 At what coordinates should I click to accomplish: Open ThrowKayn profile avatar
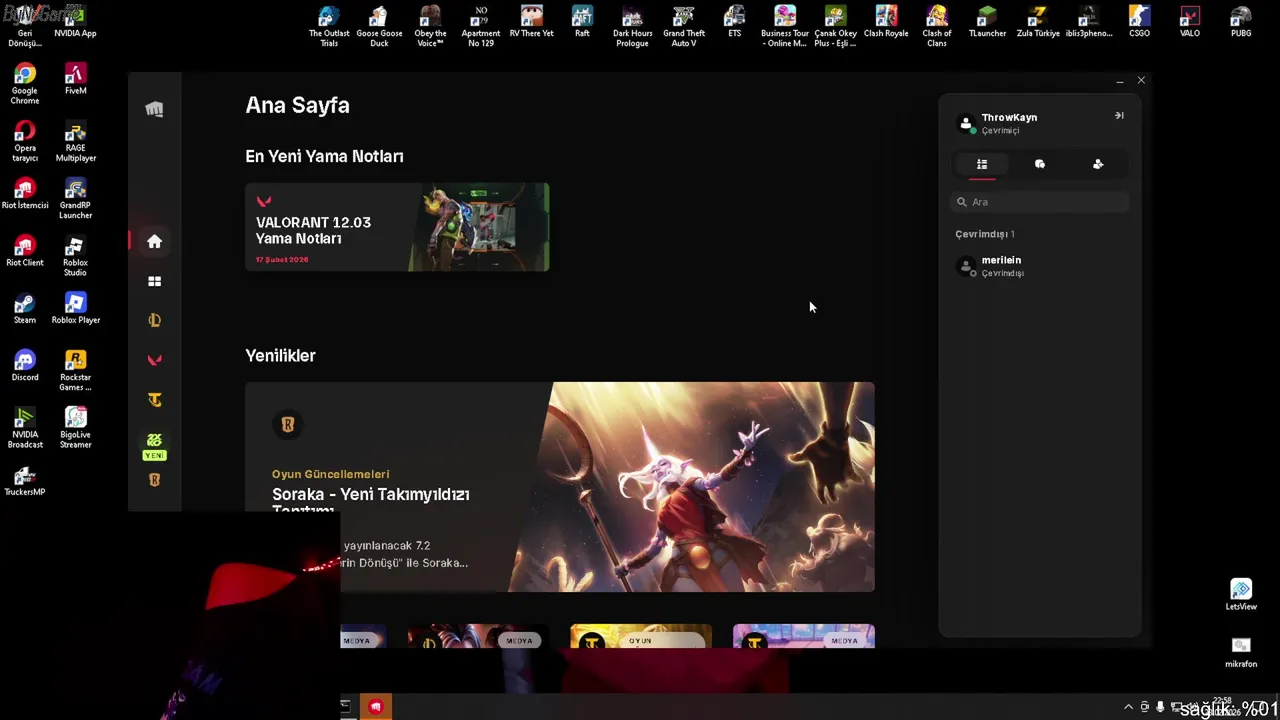(x=966, y=124)
